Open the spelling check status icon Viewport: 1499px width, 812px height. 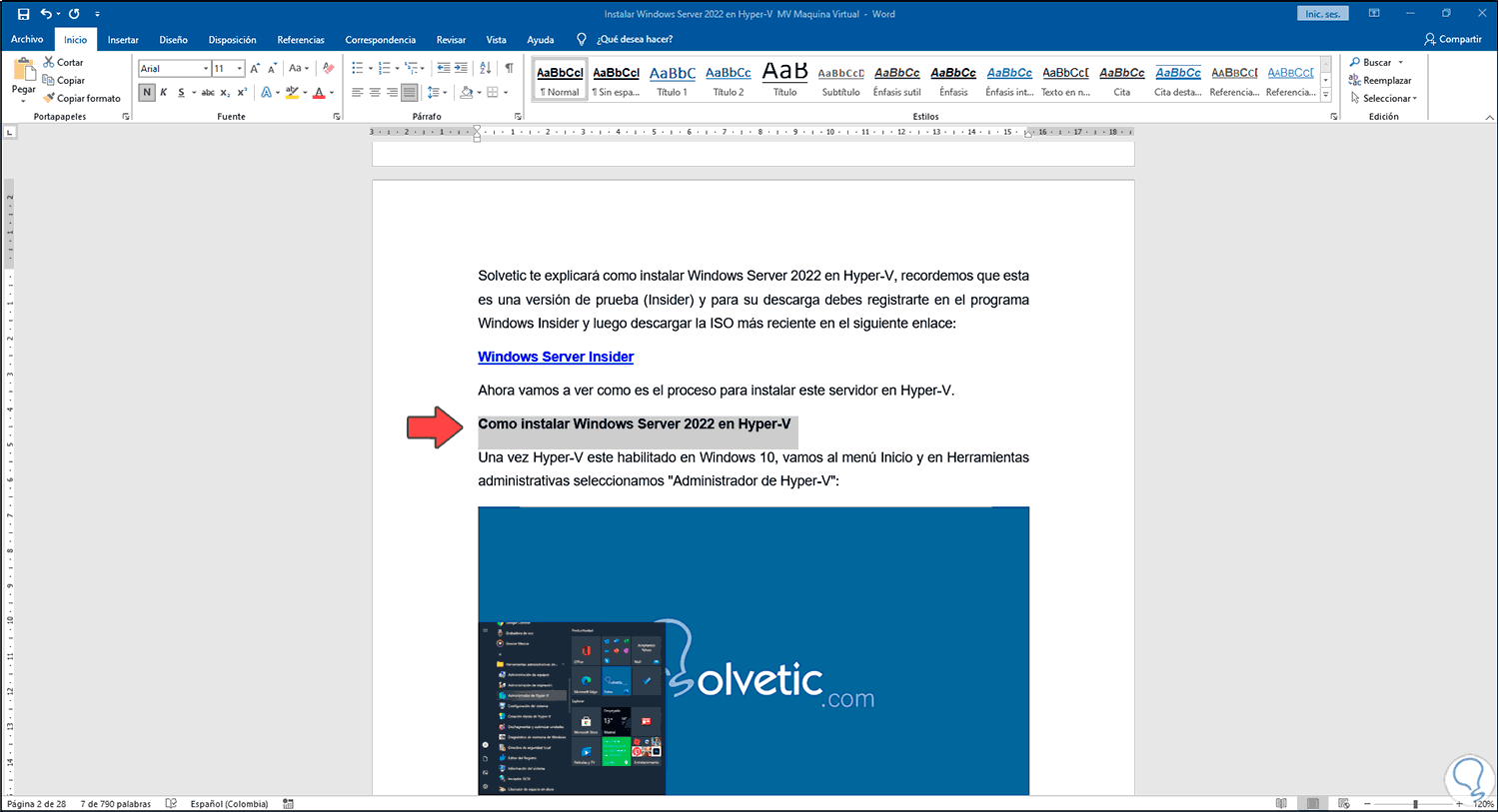pos(171,803)
